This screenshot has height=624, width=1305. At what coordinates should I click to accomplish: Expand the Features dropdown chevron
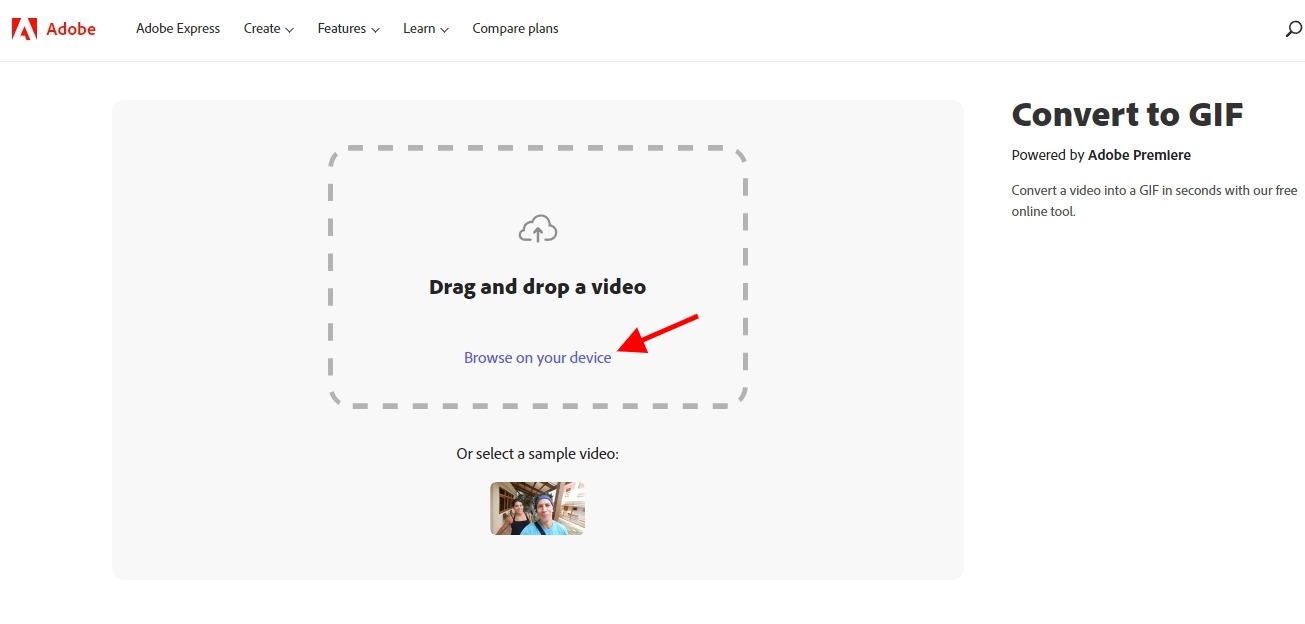375,30
